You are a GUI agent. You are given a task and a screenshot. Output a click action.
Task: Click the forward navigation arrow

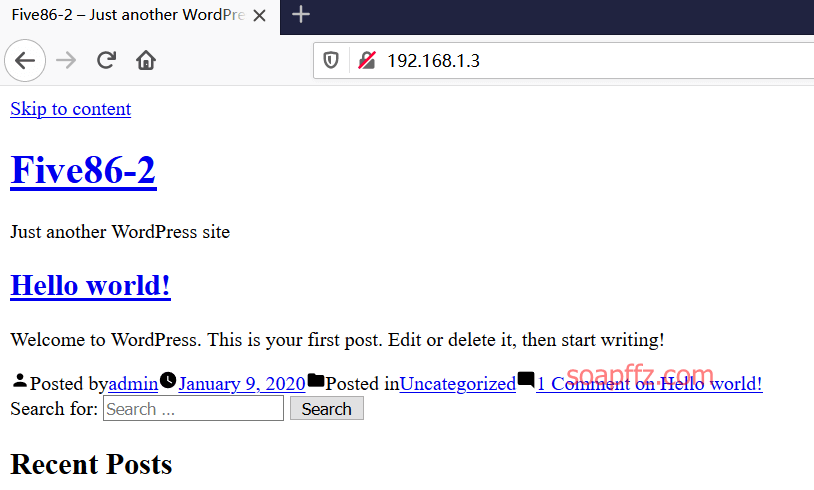66,61
